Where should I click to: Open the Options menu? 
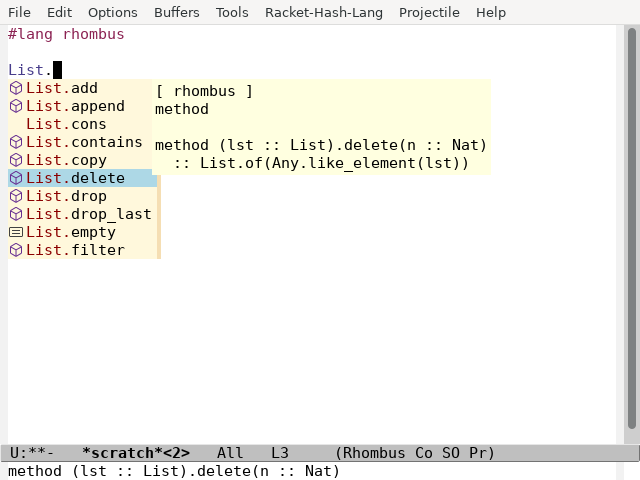113,12
